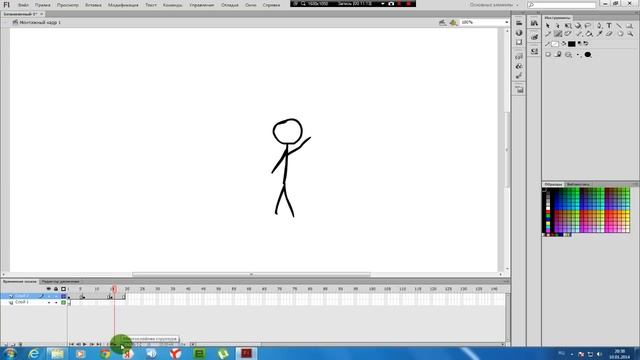640x360 pixels.
Task: Lock all layers via padlock header
Action: (x=56, y=289)
